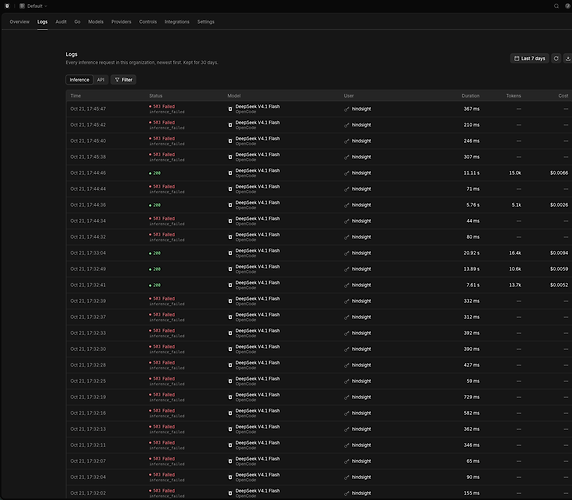Click the Duration column header
The height and width of the screenshot is (500, 572).
coord(470,96)
